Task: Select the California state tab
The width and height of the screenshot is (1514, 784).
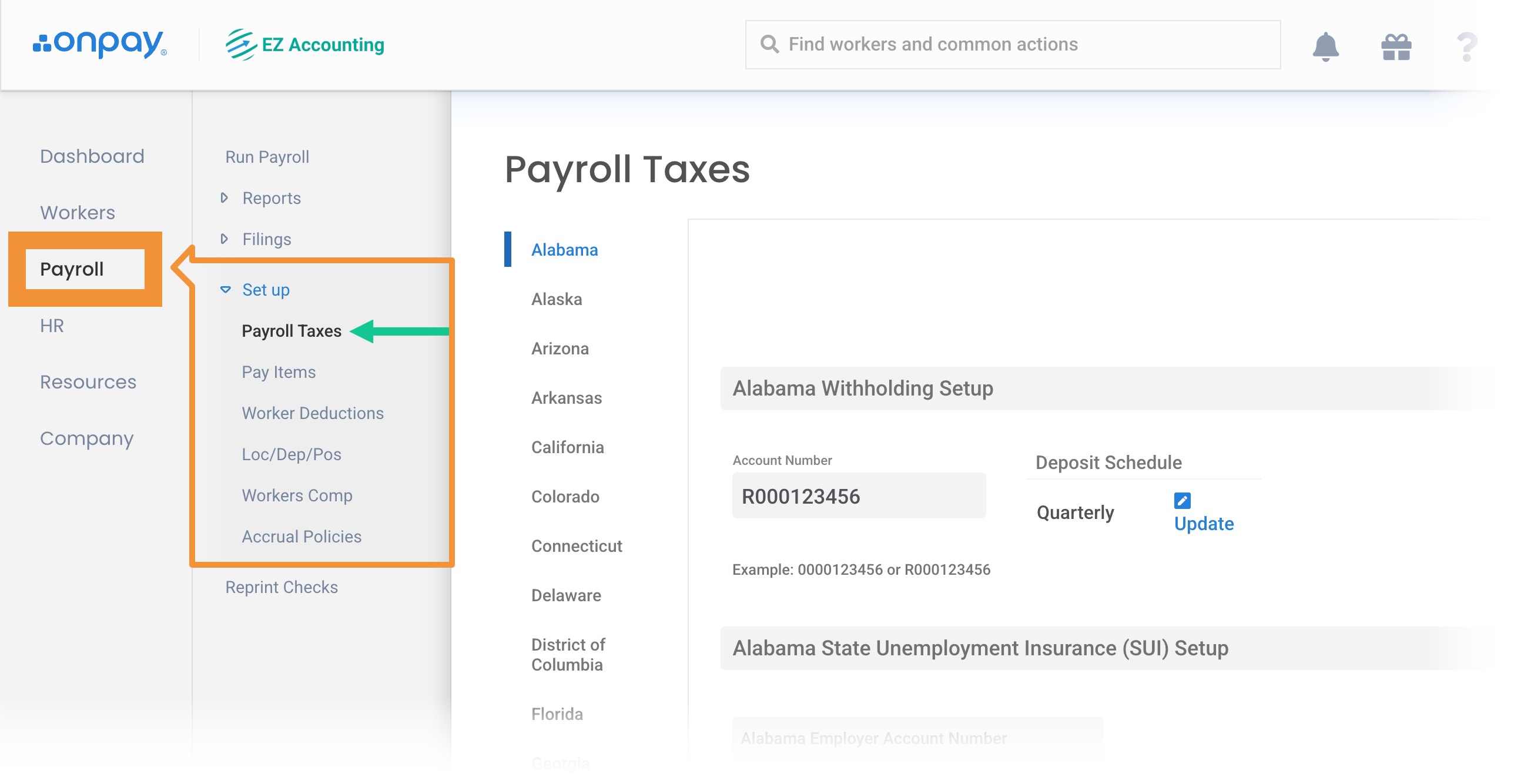Action: pos(567,447)
